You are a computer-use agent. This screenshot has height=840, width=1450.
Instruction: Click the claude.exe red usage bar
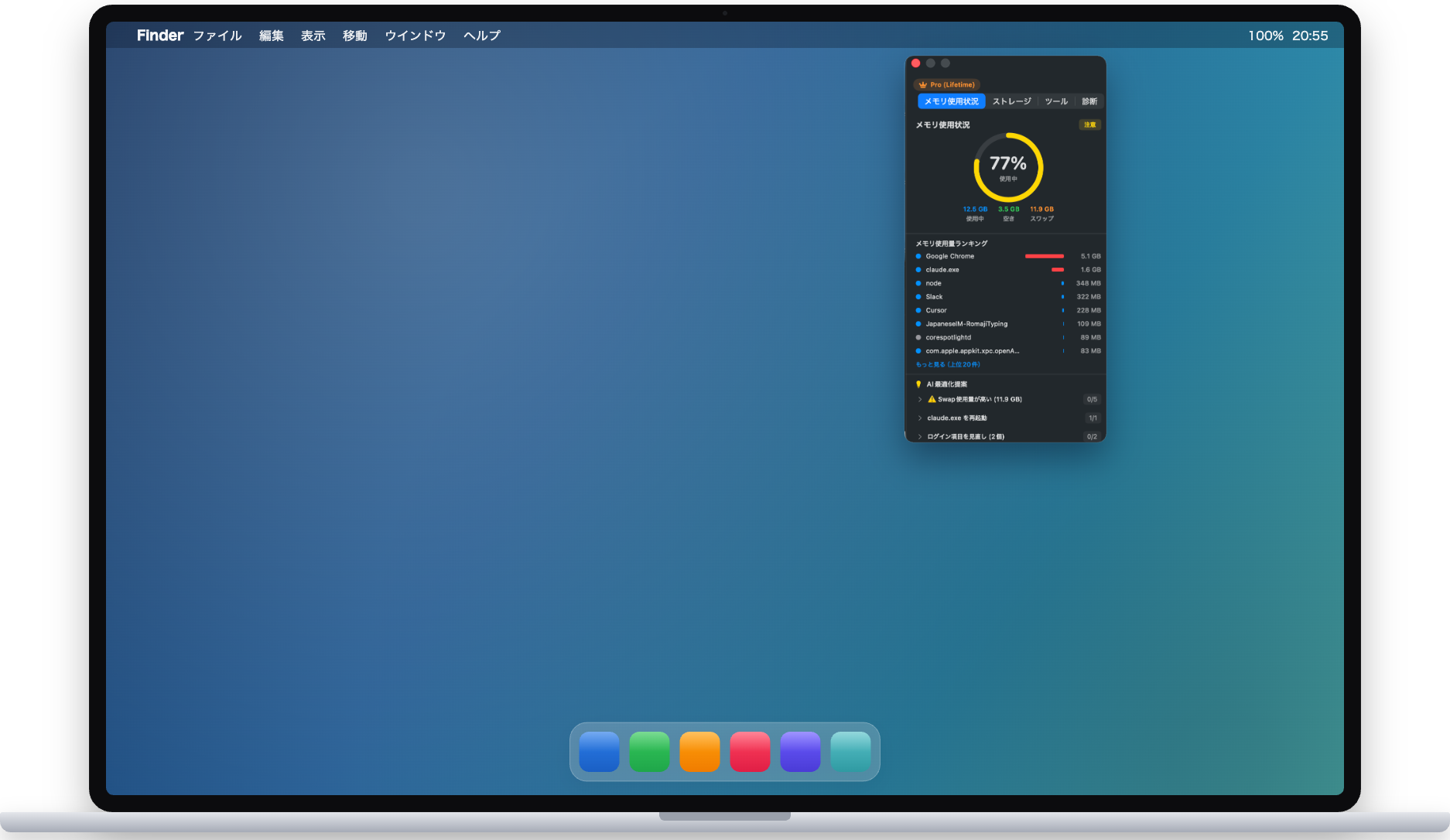[1058, 270]
